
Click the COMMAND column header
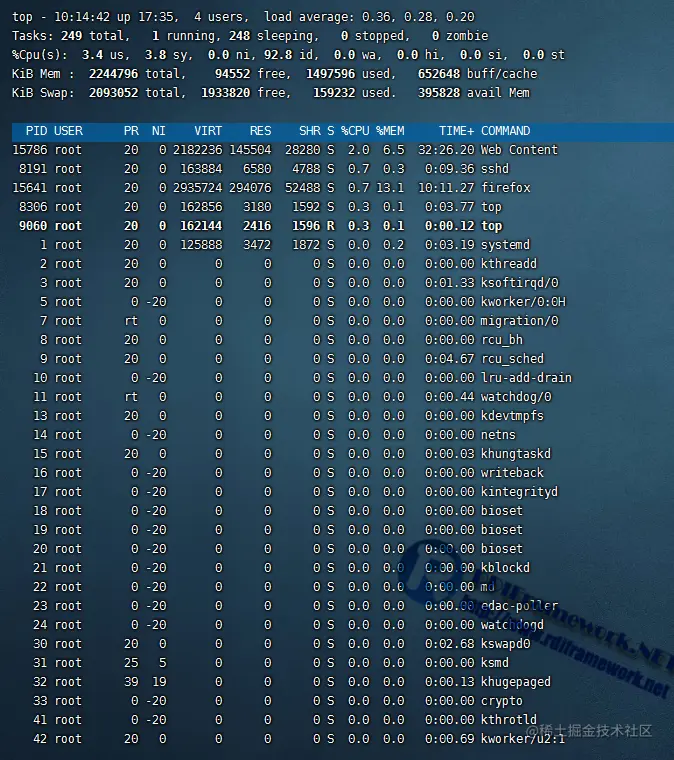click(506, 131)
